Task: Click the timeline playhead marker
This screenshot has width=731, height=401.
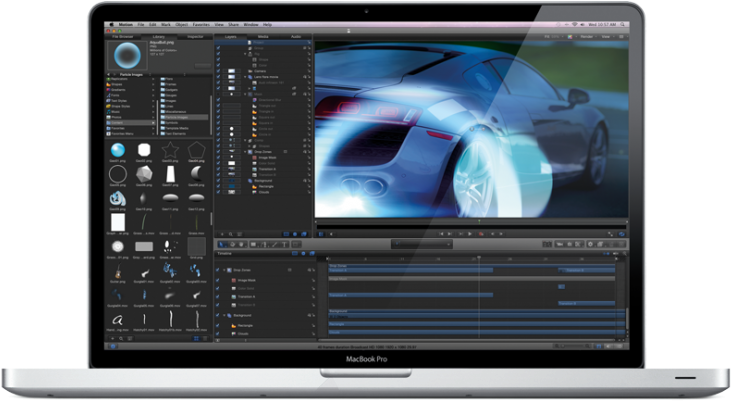Action: point(479,257)
